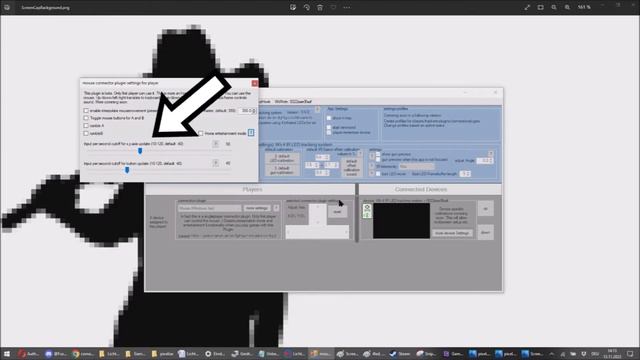Tick the fourth checkbox in the plugin settings dialog
Image resolution: width=640 pixels, height=360 pixels.
coord(86,133)
